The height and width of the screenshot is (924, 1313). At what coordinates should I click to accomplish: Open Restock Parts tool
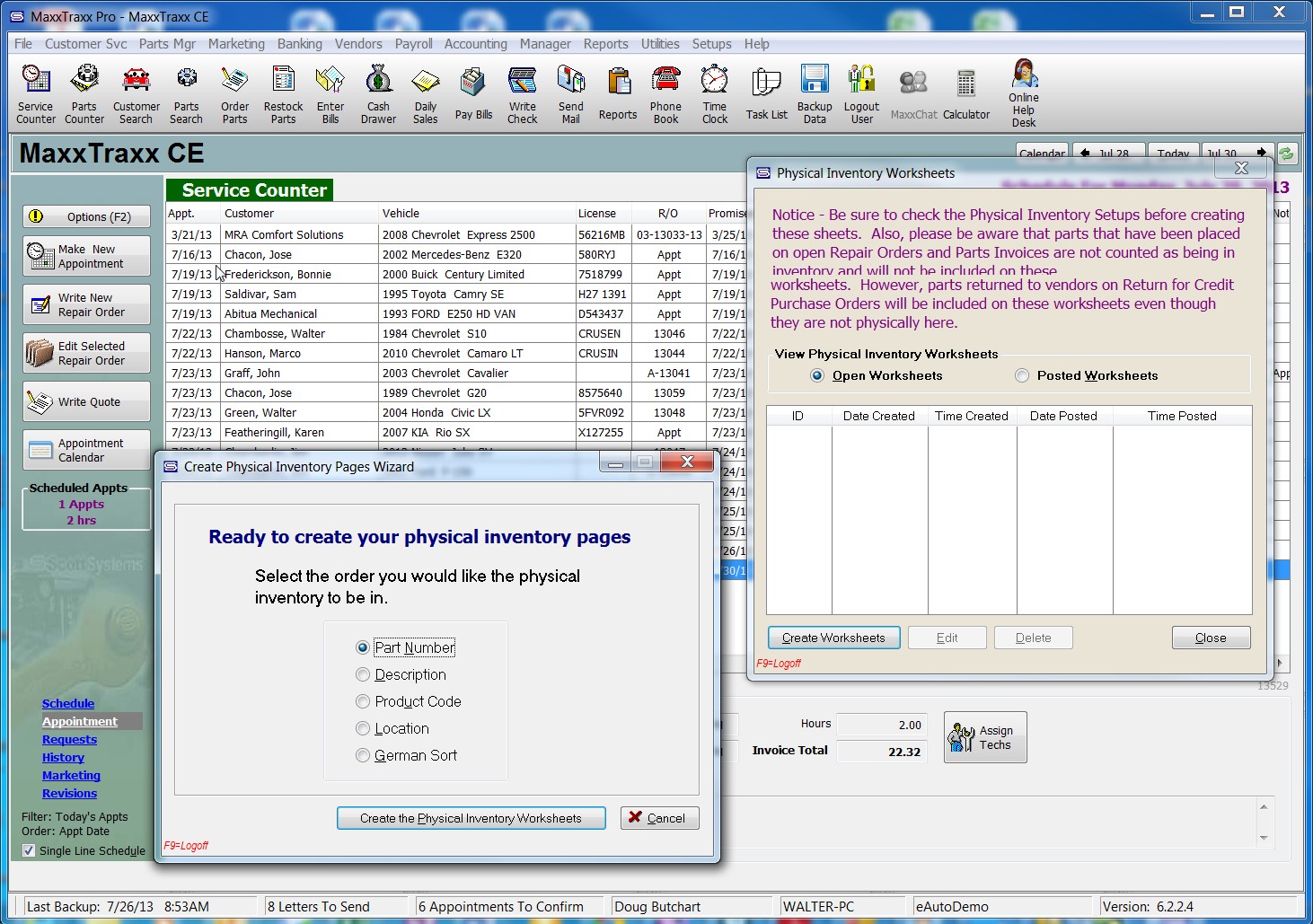click(283, 93)
